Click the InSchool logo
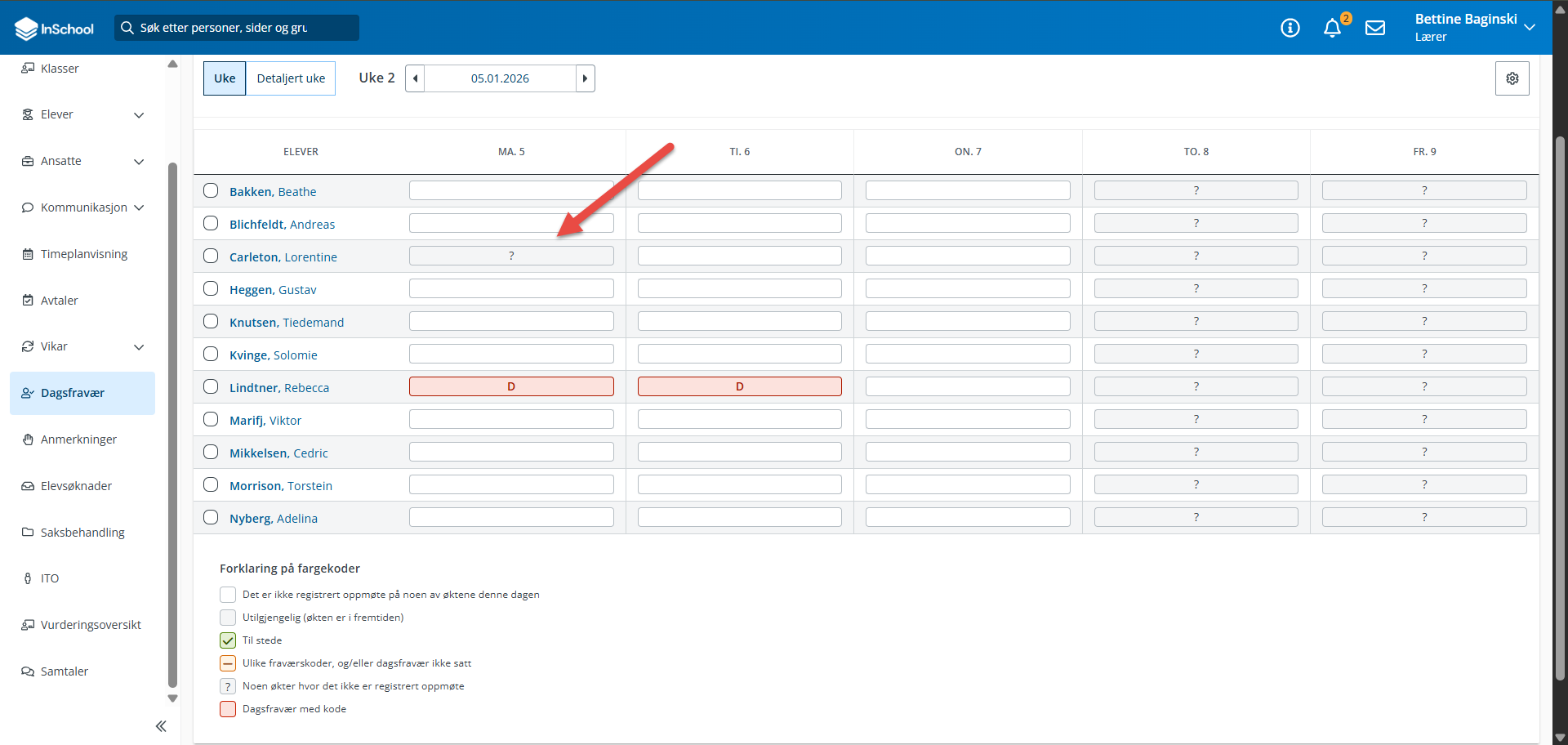 tap(54, 29)
